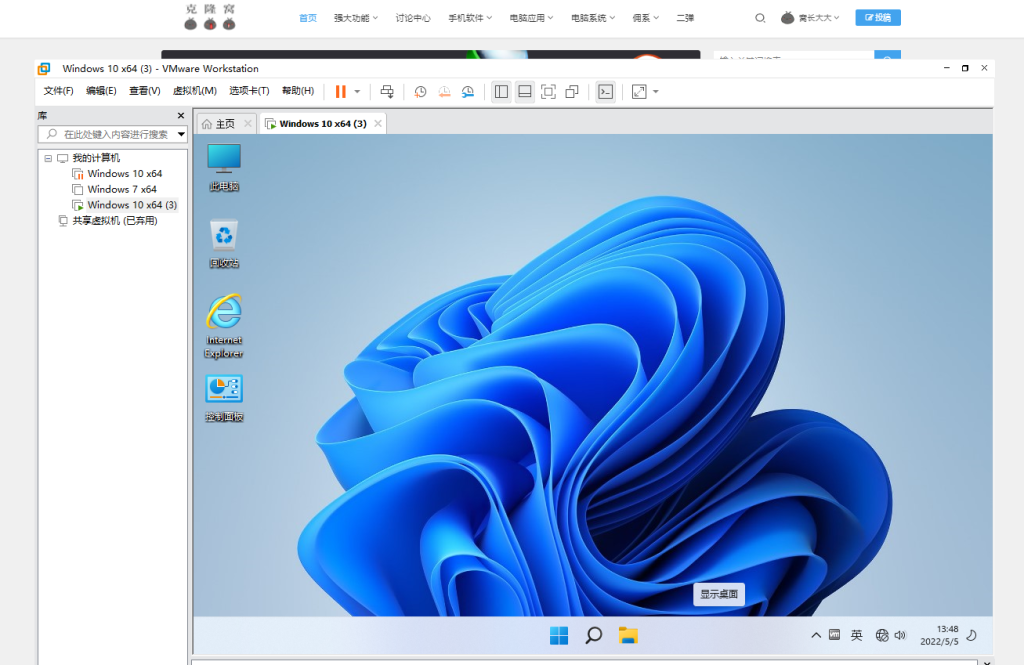Click the 克隆窝 site logo
1024x665 pixels.
coord(210,17)
